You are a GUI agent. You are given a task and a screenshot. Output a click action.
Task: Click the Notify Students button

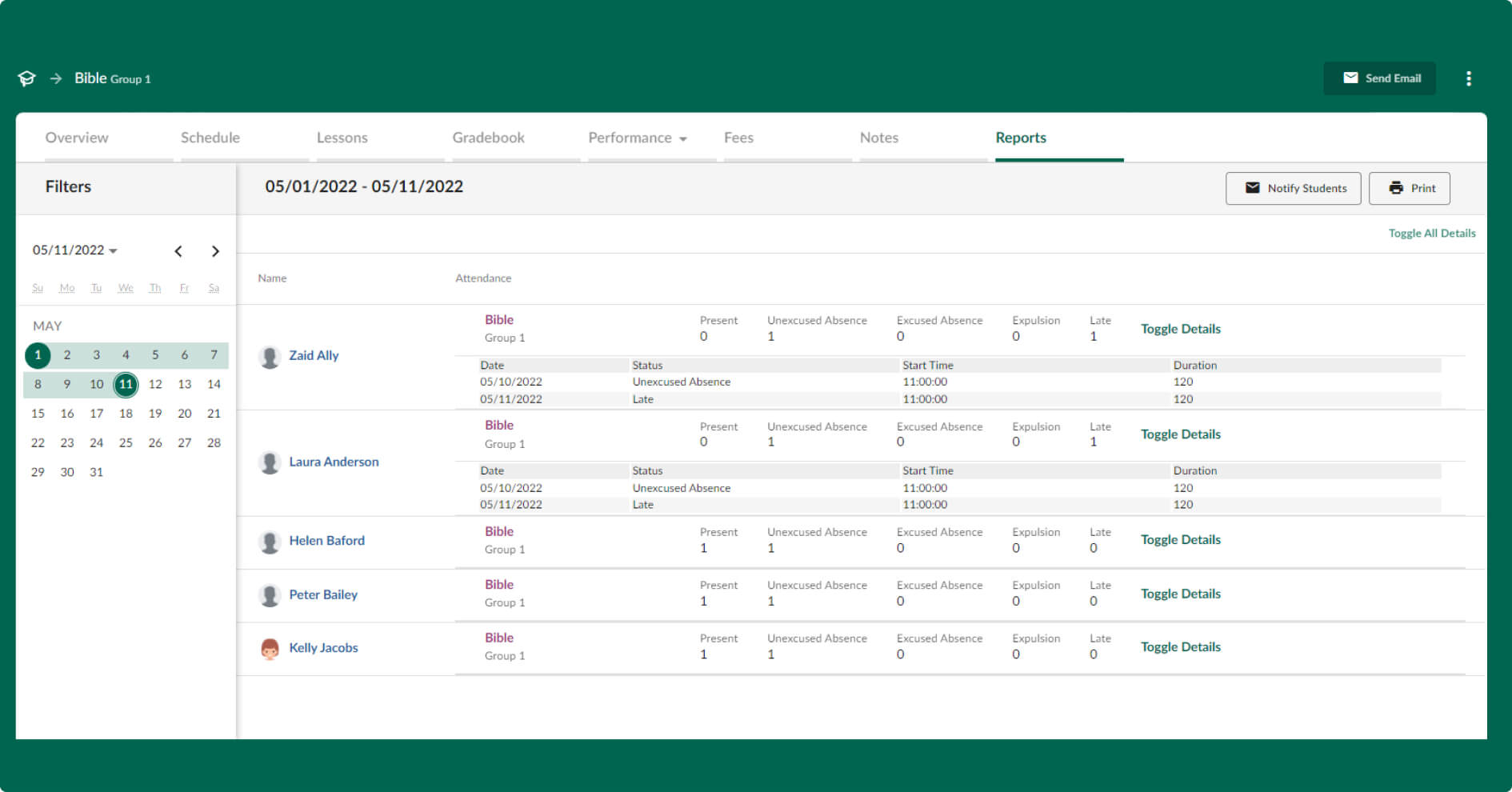1294,188
